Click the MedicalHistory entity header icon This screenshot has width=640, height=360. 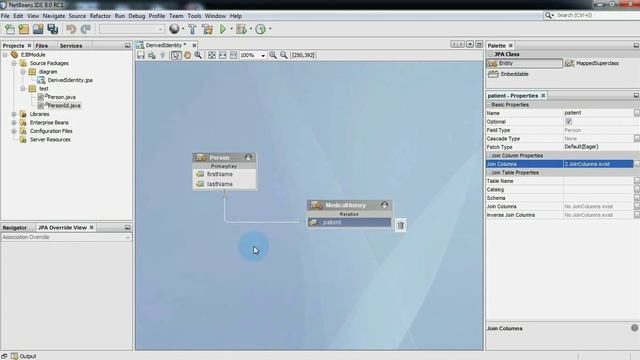click(316, 205)
